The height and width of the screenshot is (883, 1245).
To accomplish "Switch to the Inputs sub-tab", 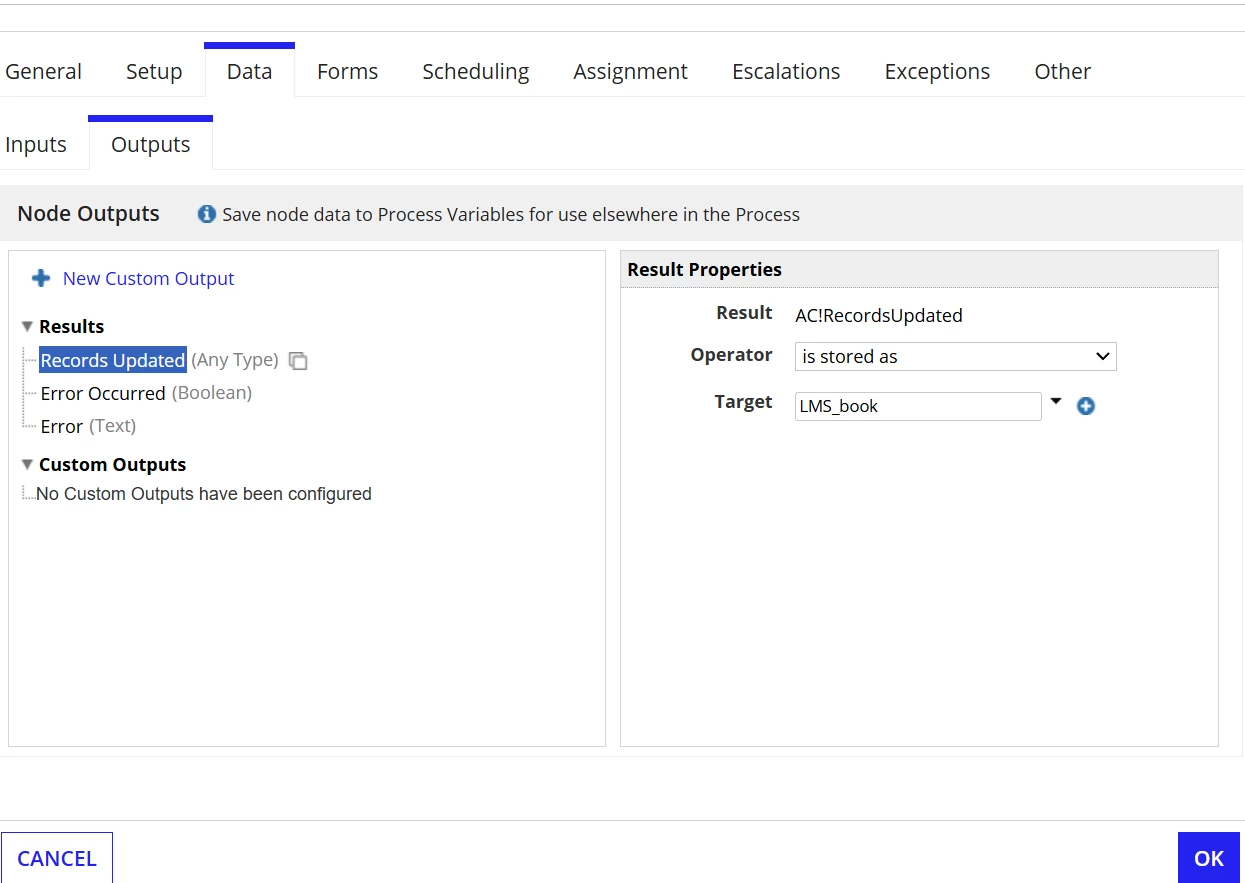I will tap(36, 144).
